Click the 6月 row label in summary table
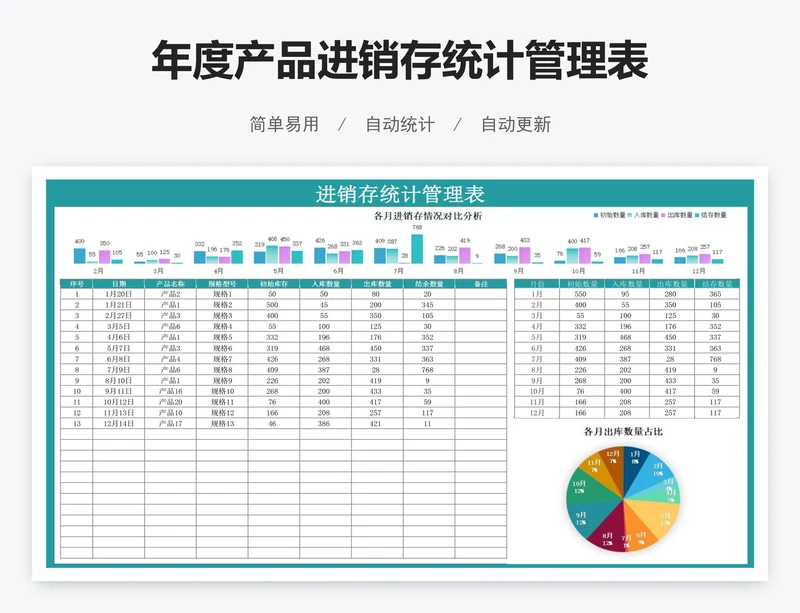The height and width of the screenshot is (613, 800). (x=537, y=348)
